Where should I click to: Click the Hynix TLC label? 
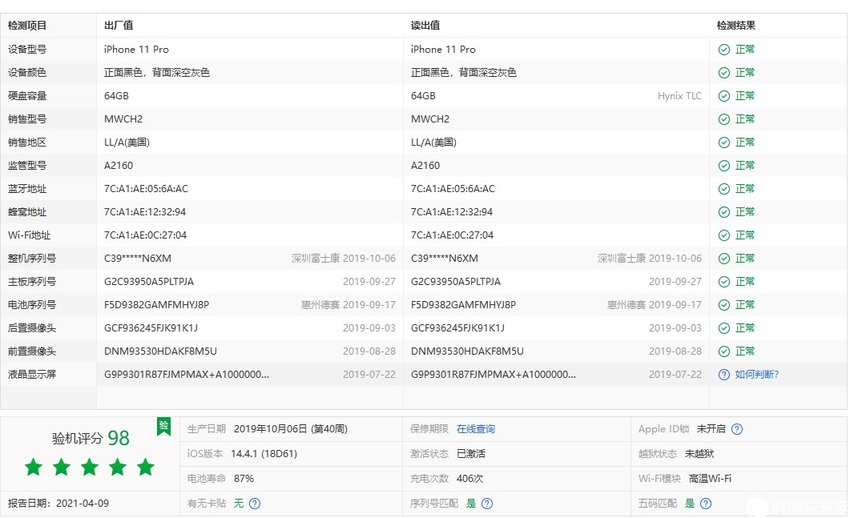tap(679, 96)
